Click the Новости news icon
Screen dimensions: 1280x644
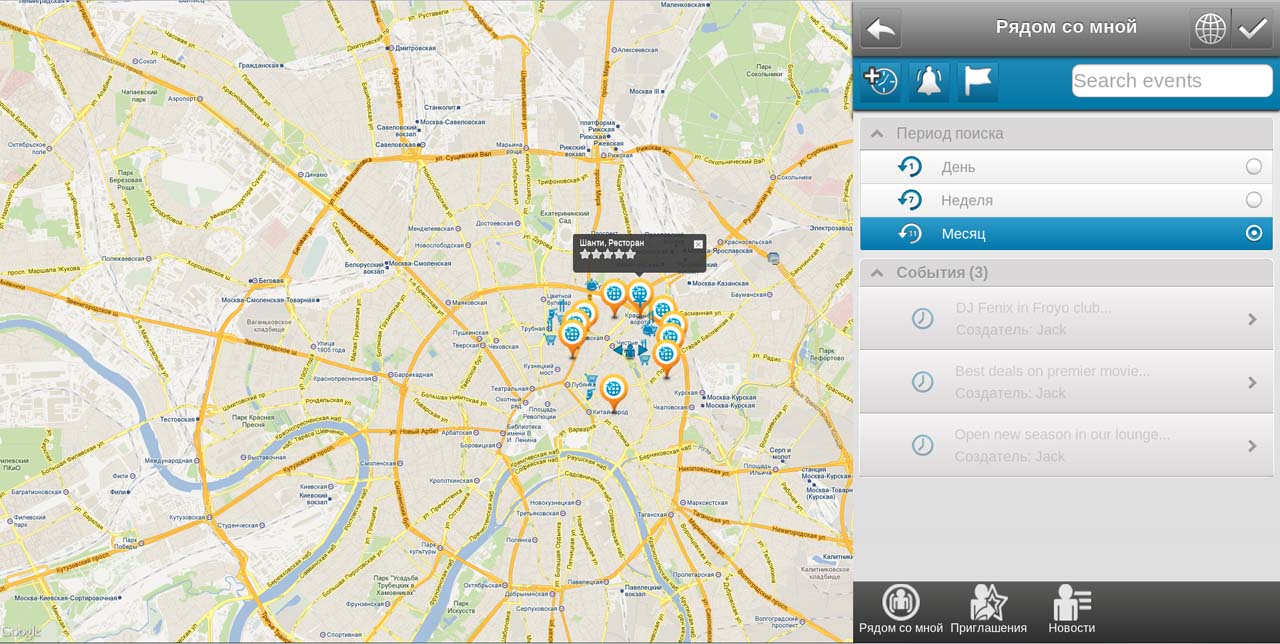coord(1072,601)
